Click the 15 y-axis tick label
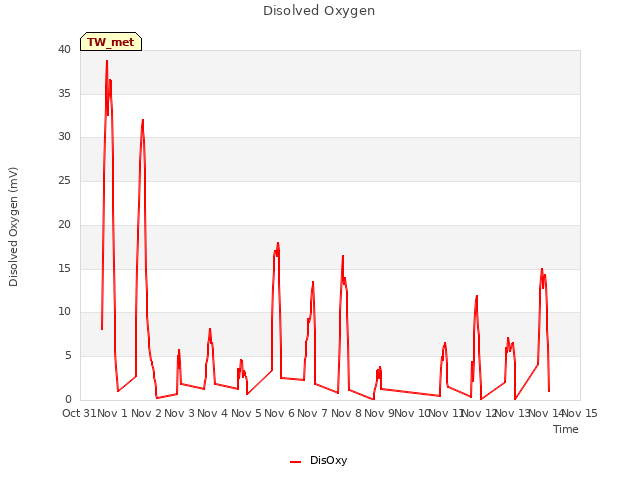This screenshot has width=640, height=480. click(x=64, y=268)
